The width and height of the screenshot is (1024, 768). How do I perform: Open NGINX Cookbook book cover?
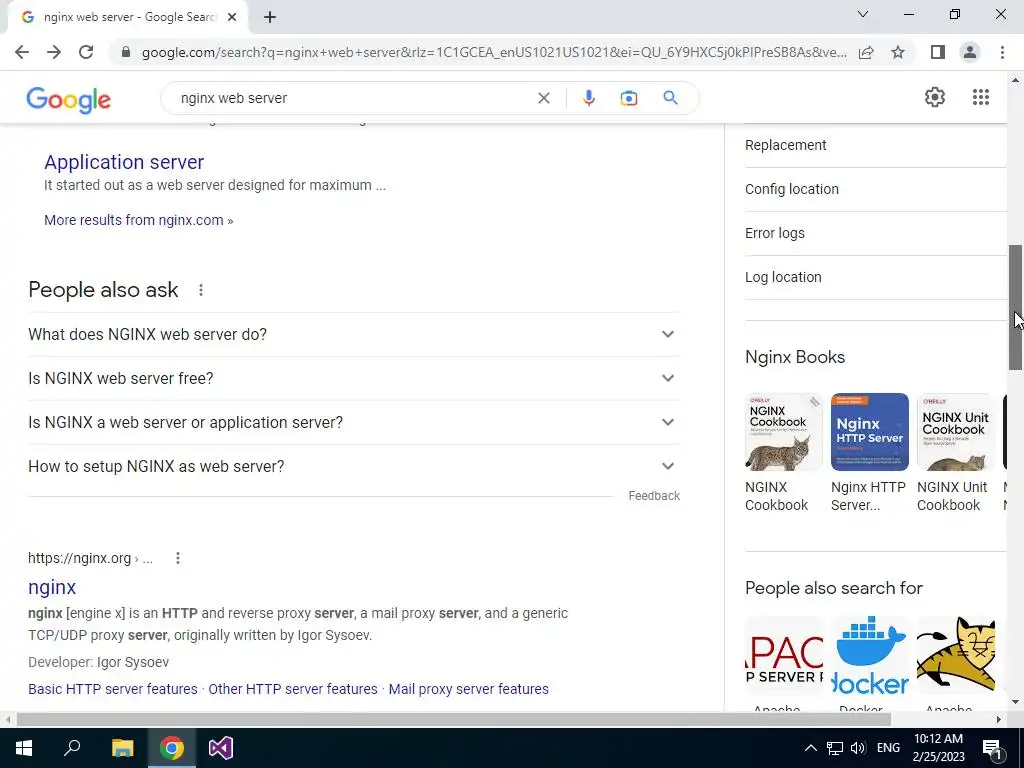point(784,432)
